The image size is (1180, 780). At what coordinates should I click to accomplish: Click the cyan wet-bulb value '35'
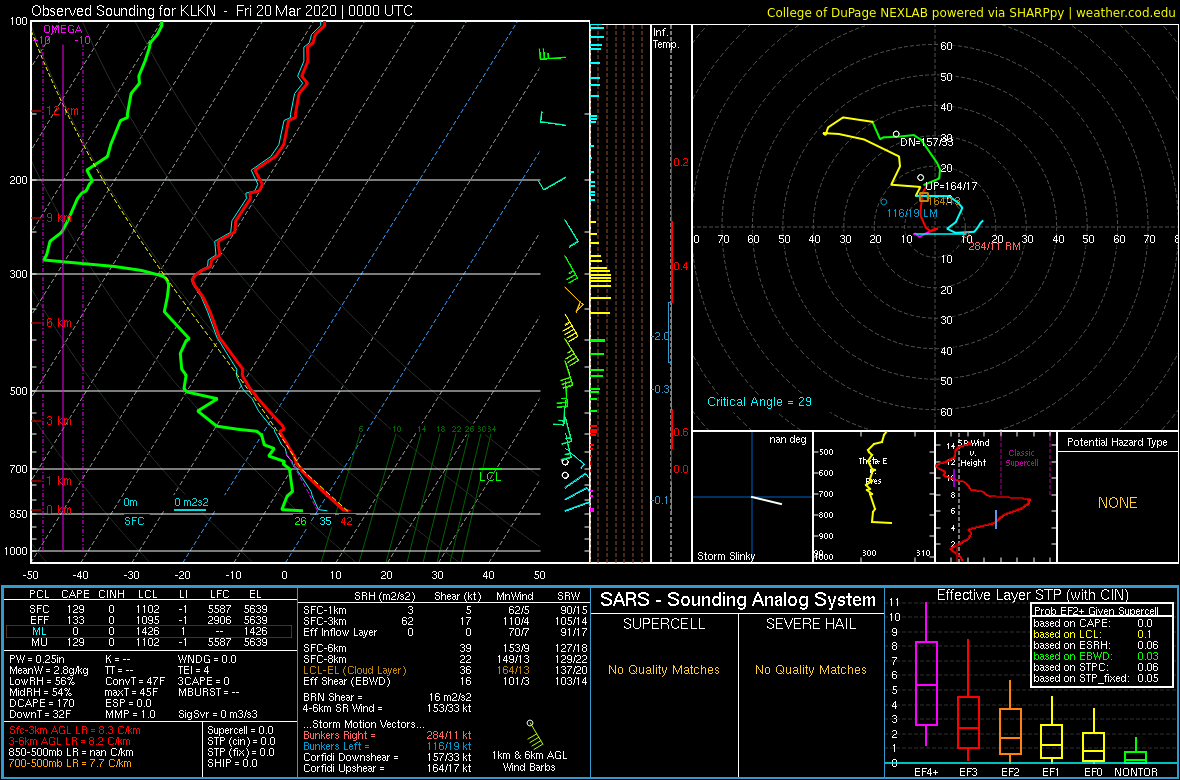[325, 521]
